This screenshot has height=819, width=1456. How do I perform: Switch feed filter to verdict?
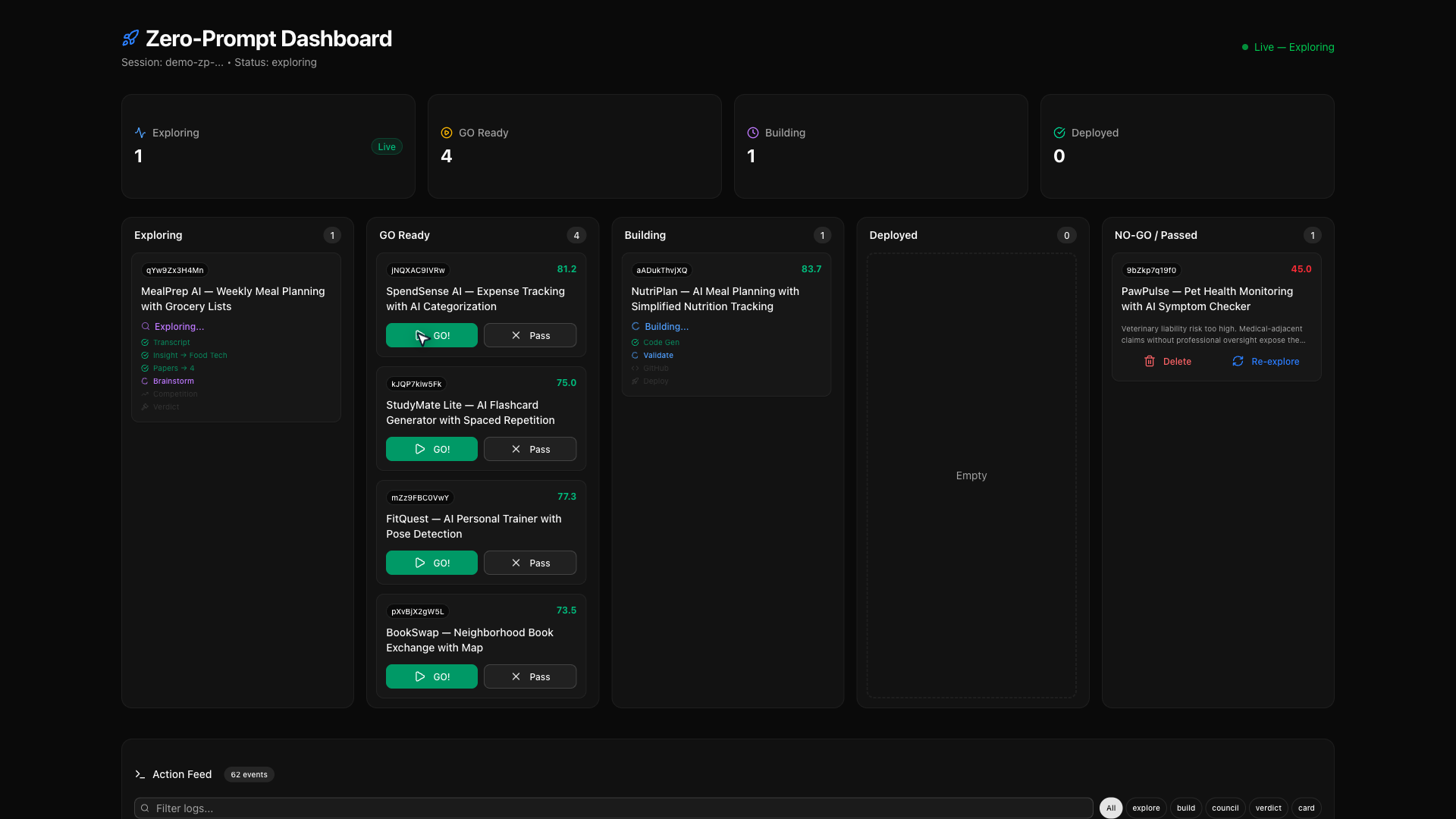point(1268,808)
